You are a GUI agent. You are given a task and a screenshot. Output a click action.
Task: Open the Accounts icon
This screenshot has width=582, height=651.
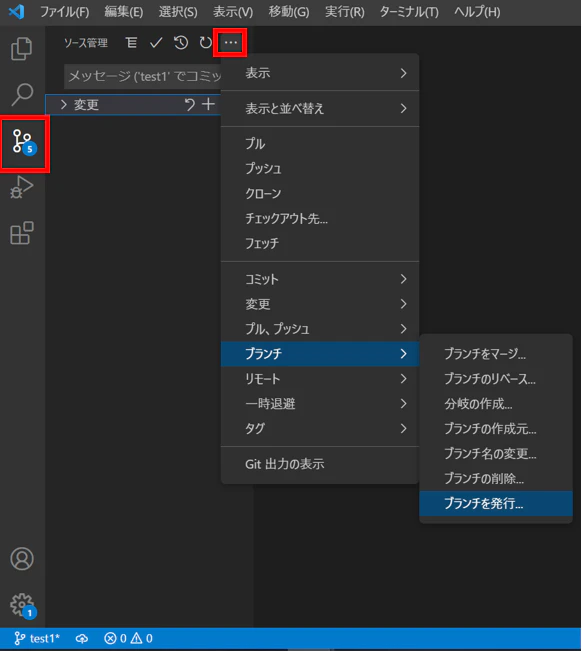click(22, 558)
